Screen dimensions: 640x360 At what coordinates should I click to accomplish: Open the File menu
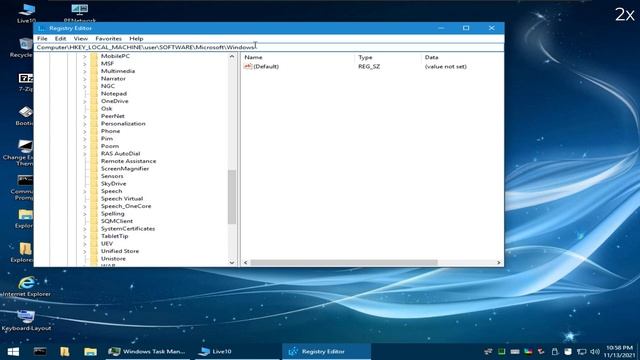click(x=42, y=38)
